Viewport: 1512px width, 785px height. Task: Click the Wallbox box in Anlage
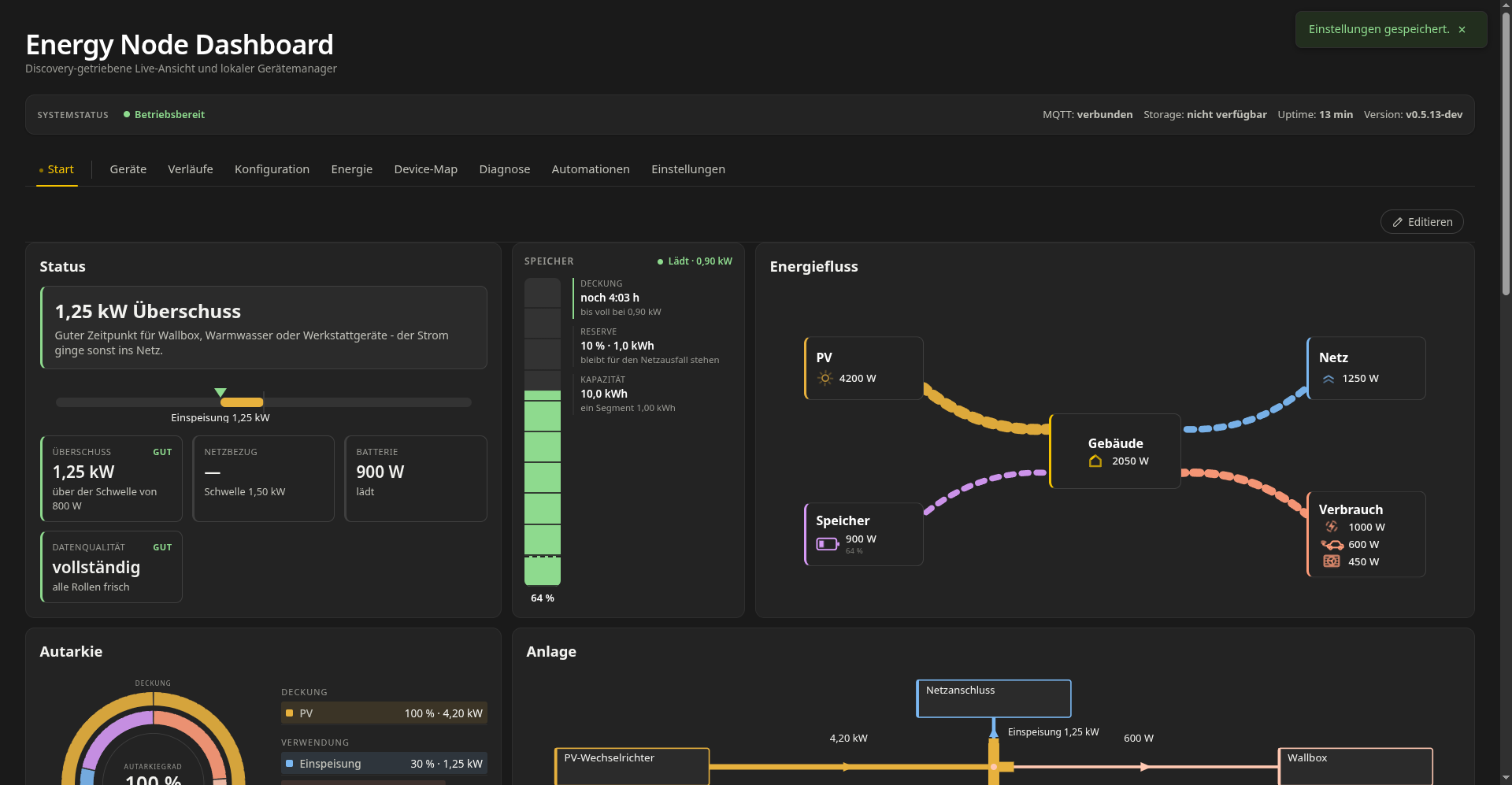(1355, 766)
